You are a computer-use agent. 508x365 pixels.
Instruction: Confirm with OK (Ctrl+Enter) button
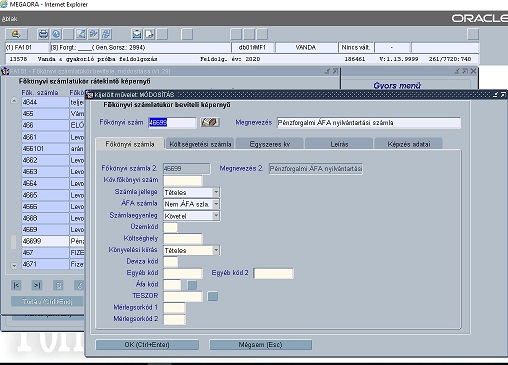point(147,345)
